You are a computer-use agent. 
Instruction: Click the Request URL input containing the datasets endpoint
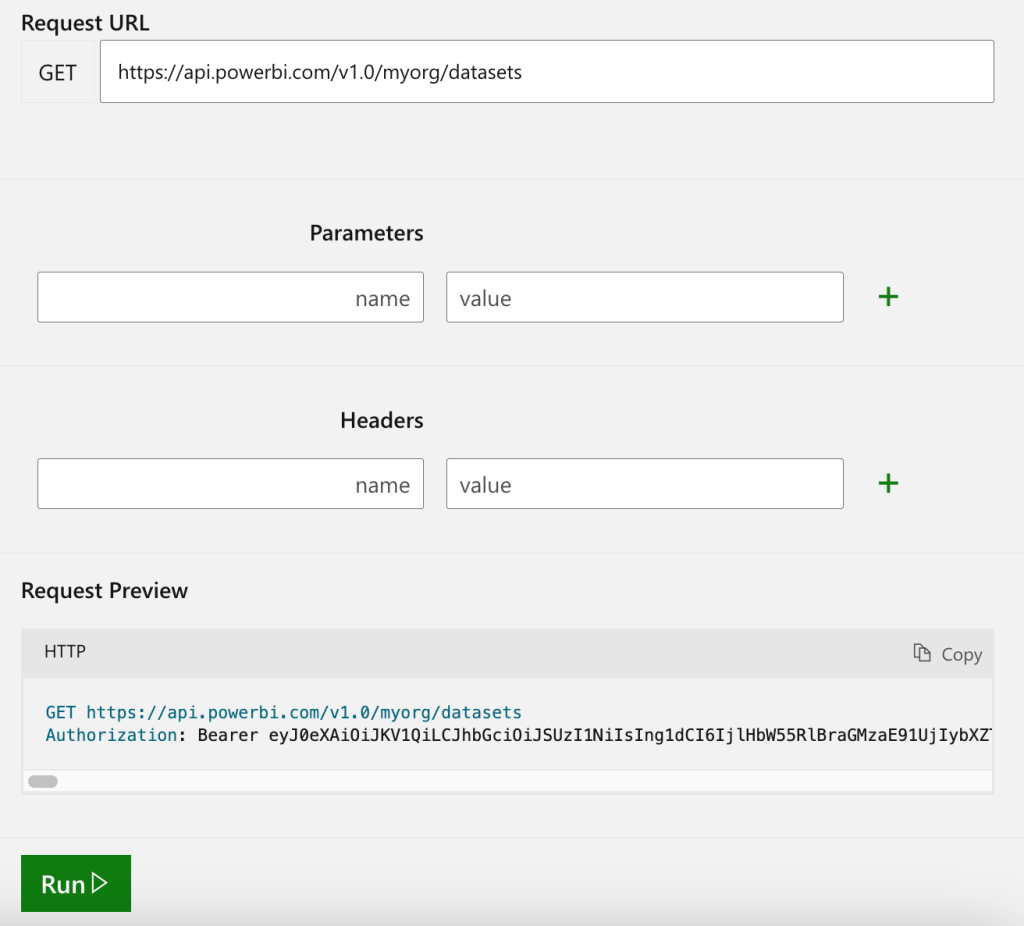546,71
